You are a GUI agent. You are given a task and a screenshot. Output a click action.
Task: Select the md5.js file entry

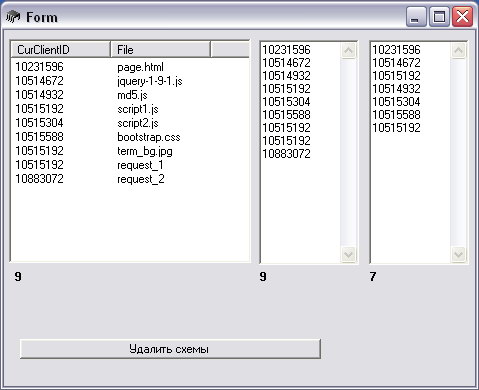[132, 95]
